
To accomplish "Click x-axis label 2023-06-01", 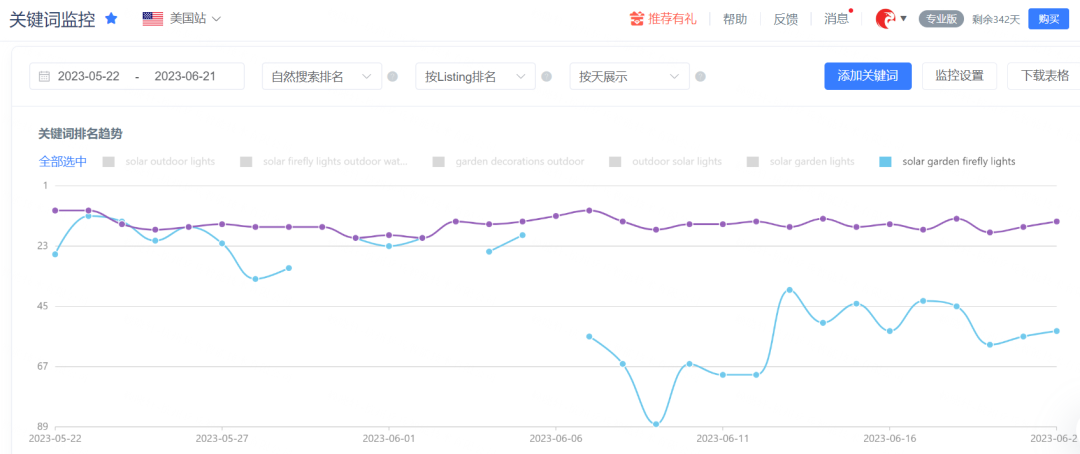I will pos(389,437).
